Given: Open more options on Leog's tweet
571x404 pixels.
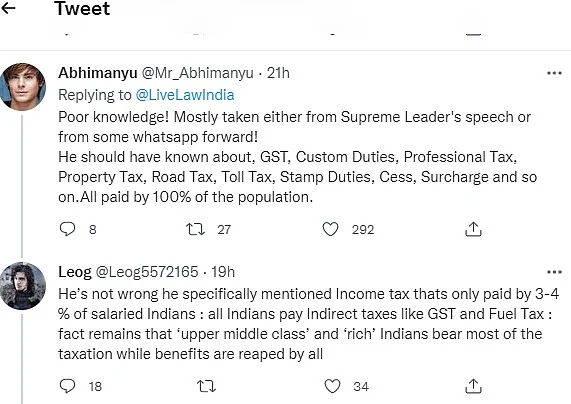Looking at the screenshot, I should [554, 272].
